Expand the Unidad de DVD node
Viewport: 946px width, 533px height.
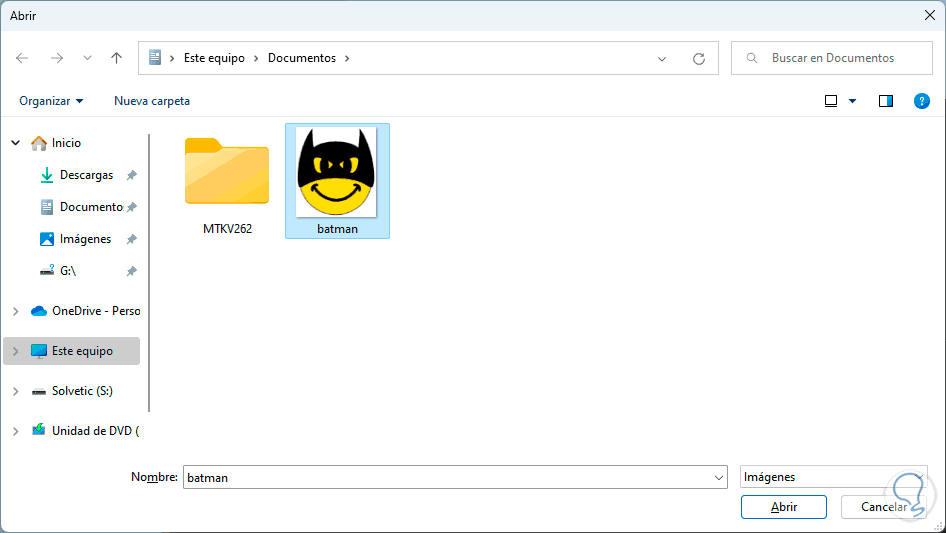(x=16, y=431)
